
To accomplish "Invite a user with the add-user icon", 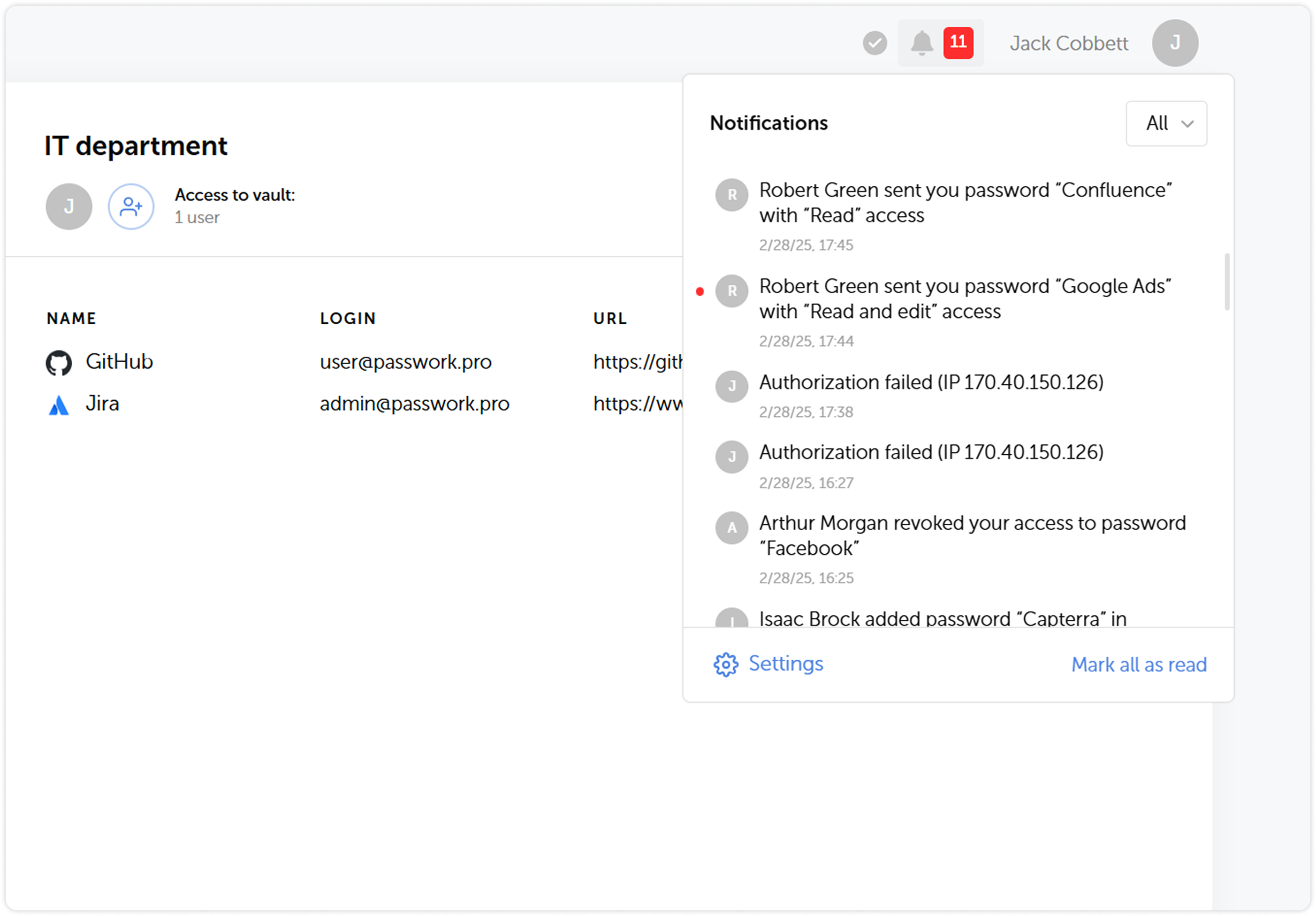I will (x=131, y=206).
